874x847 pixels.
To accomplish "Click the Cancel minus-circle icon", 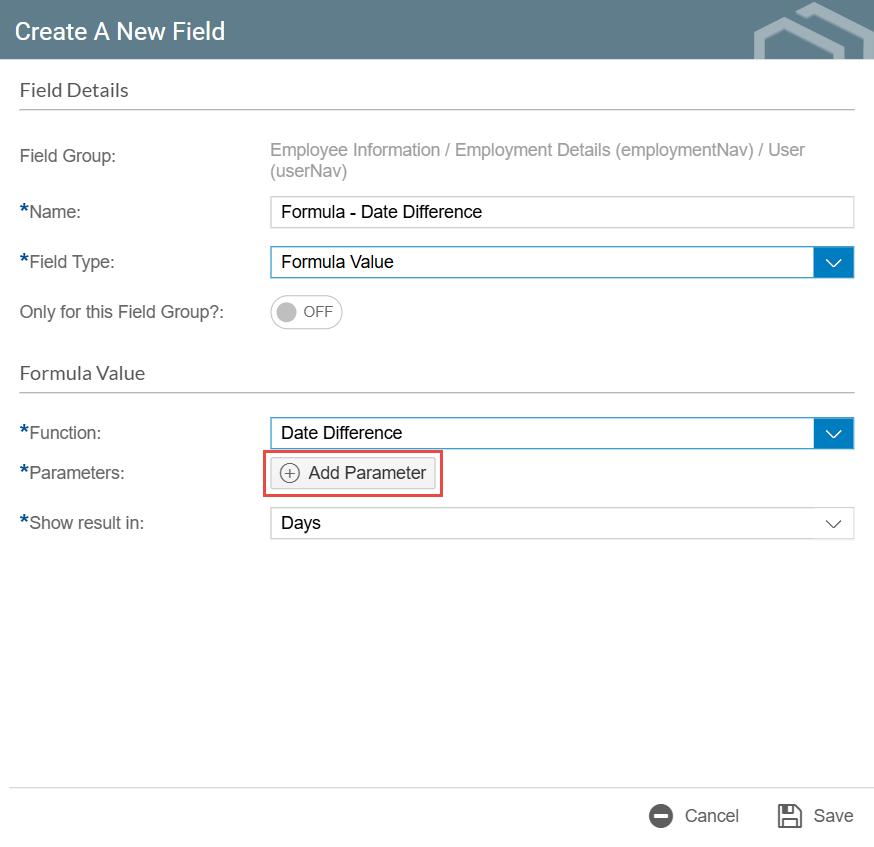I will point(661,816).
